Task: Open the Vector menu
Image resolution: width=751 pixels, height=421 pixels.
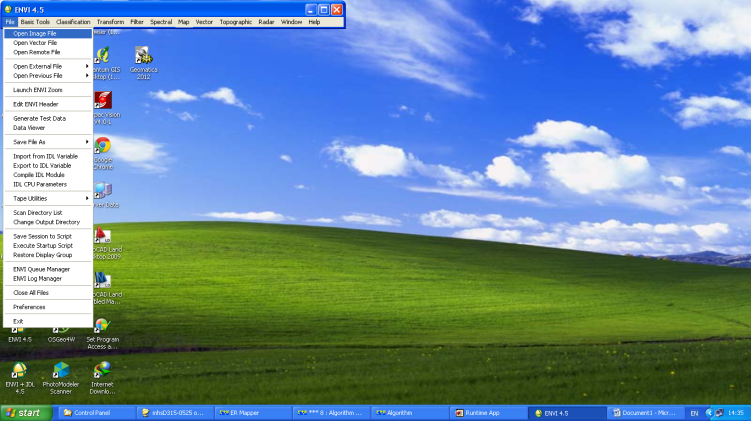Action: (204, 22)
